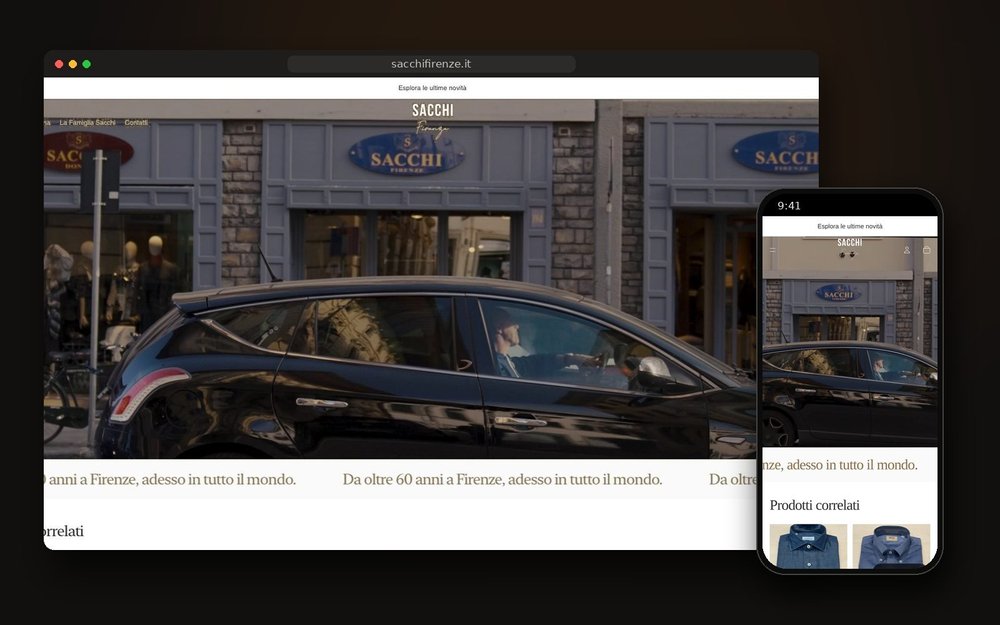
Task: Click the middle 'Da oltre 60 anni a Firenze' text
Action: click(x=502, y=479)
